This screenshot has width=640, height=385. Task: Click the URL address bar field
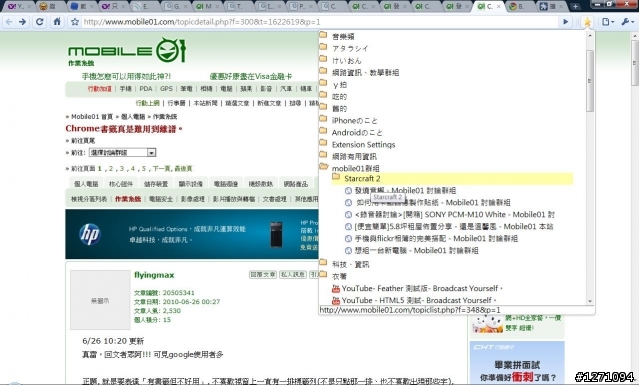coord(320,22)
